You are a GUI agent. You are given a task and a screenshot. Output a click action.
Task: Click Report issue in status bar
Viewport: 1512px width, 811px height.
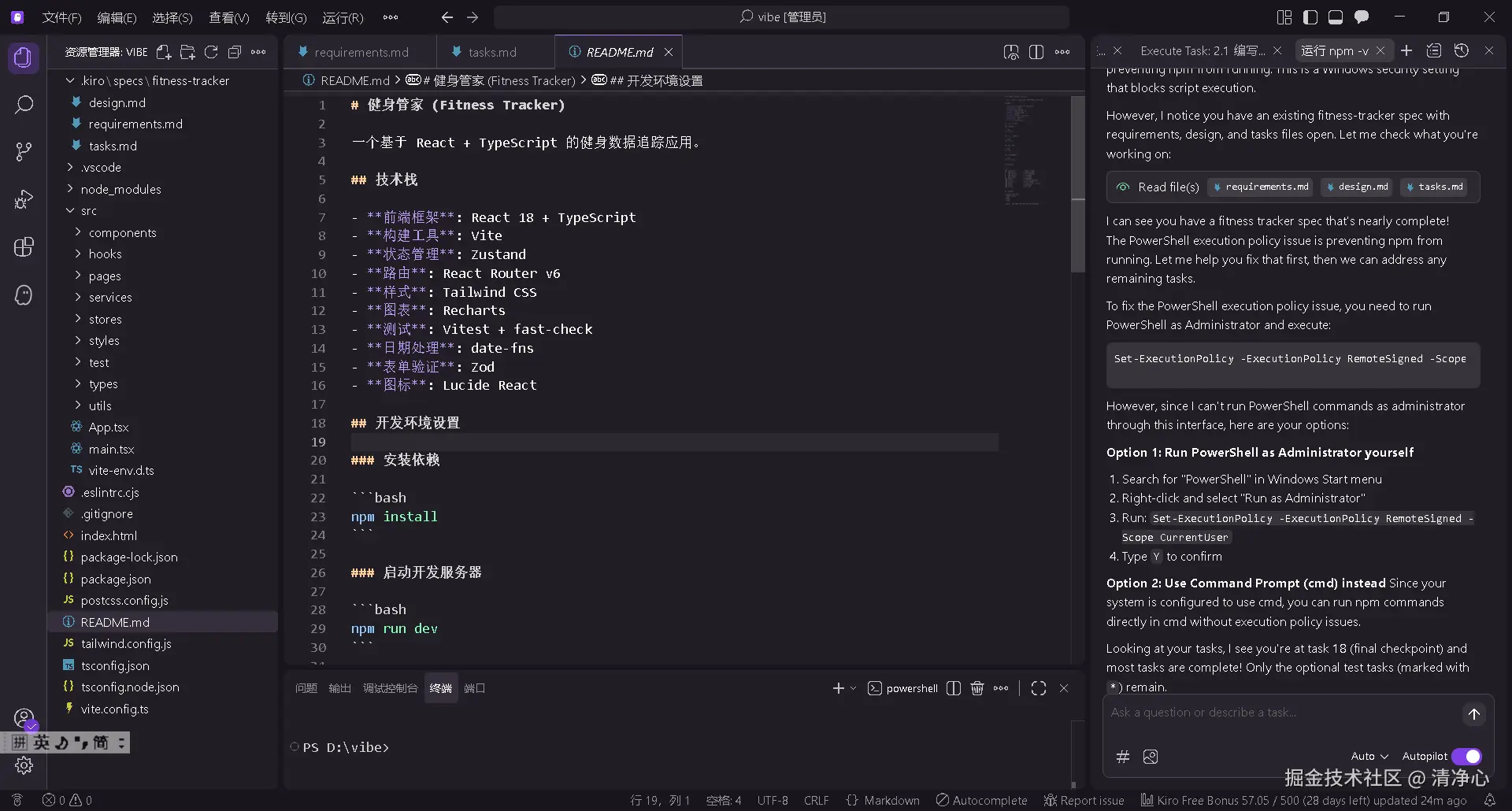coord(1084,800)
